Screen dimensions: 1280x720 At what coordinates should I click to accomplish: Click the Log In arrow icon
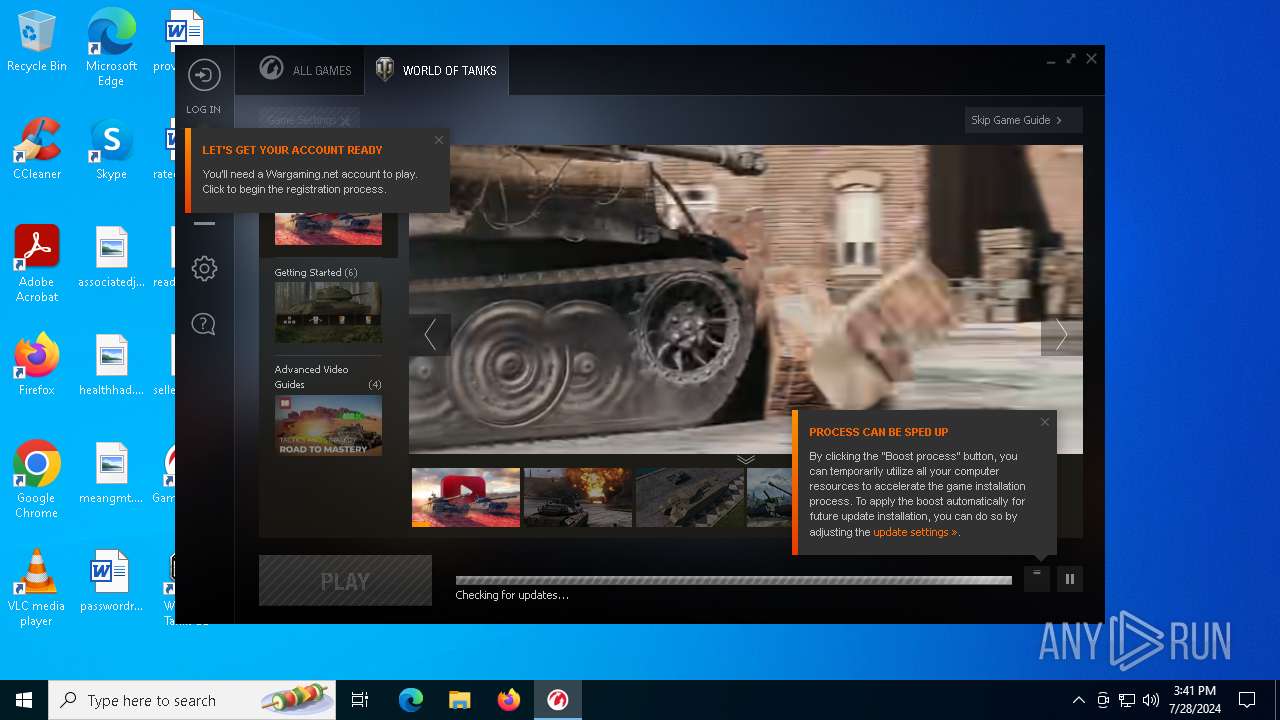[204, 75]
